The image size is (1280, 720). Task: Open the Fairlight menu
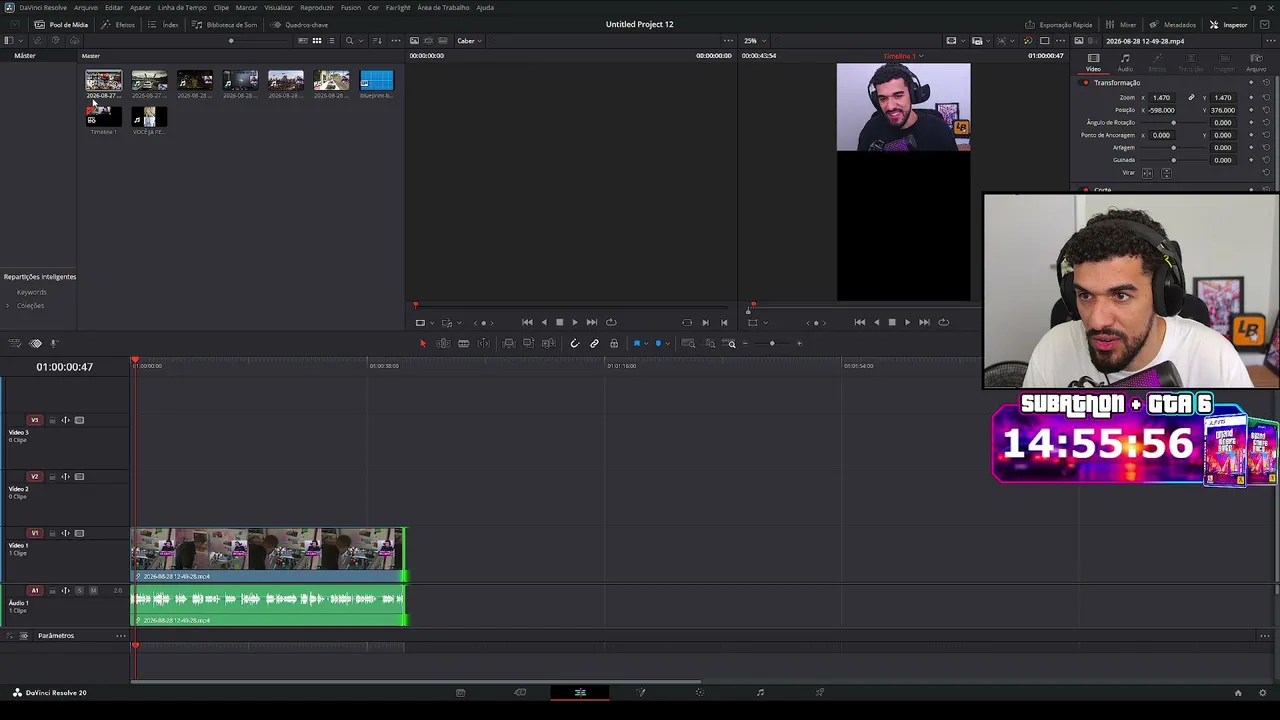pos(398,7)
